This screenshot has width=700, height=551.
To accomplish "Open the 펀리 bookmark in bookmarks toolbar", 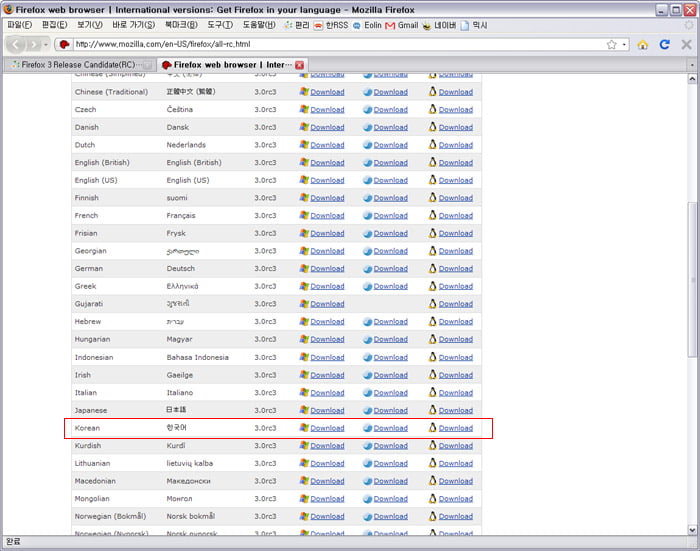I will pyautogui.click(x=297, y=25).
